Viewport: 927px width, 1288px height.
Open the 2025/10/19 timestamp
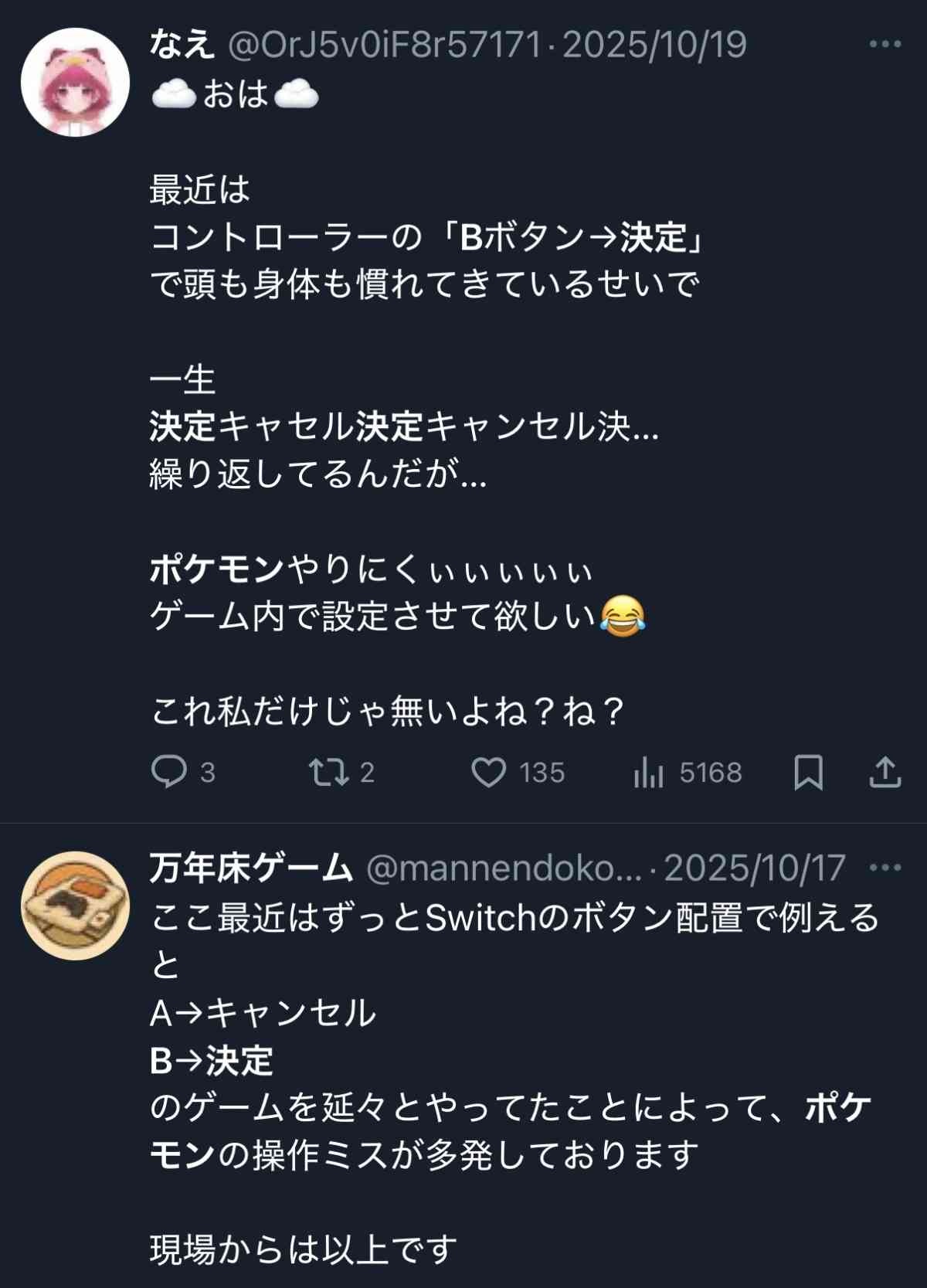coord(654,45)
